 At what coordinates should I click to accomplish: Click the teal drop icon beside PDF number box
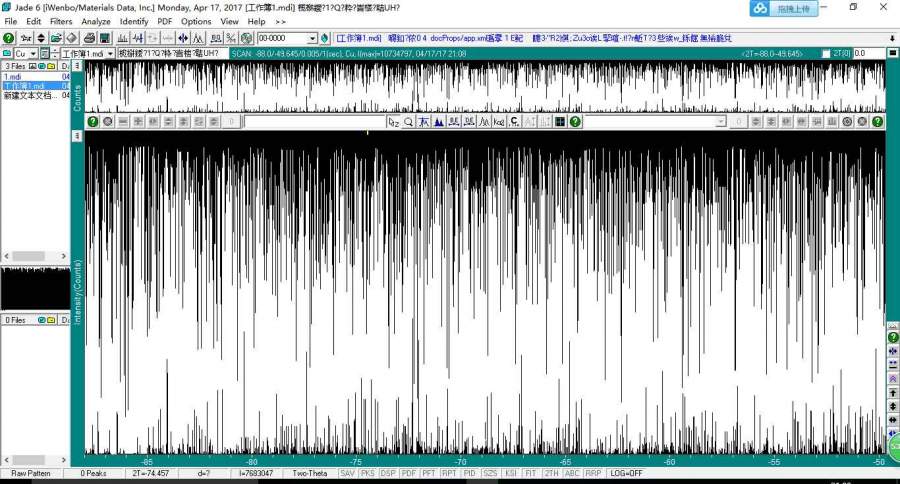tap(325, 38)
